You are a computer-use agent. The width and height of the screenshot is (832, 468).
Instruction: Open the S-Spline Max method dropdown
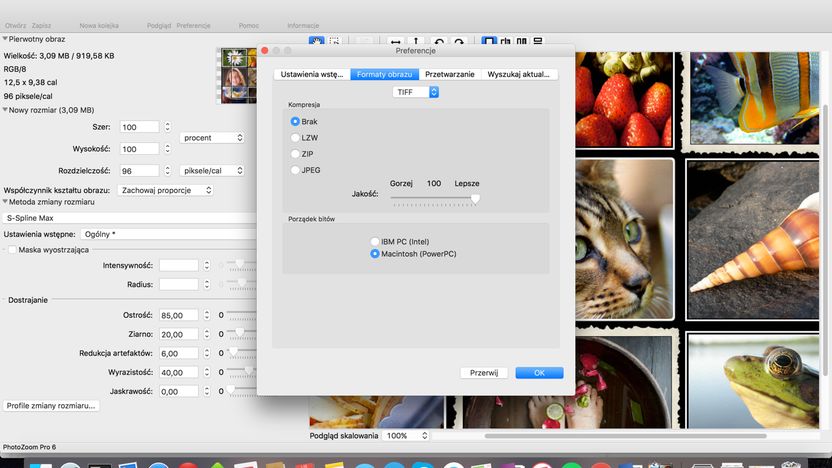tap(129, 218)
